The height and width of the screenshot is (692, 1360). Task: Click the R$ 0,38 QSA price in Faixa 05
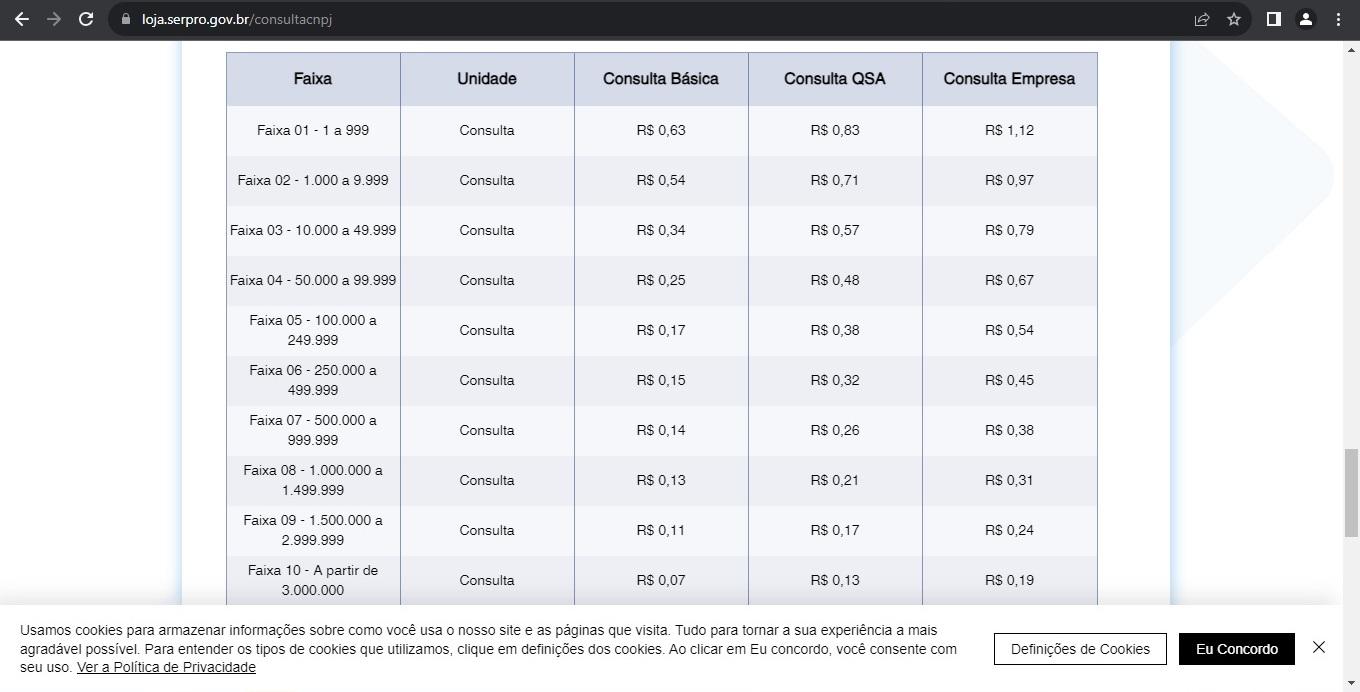coord(835,330)
